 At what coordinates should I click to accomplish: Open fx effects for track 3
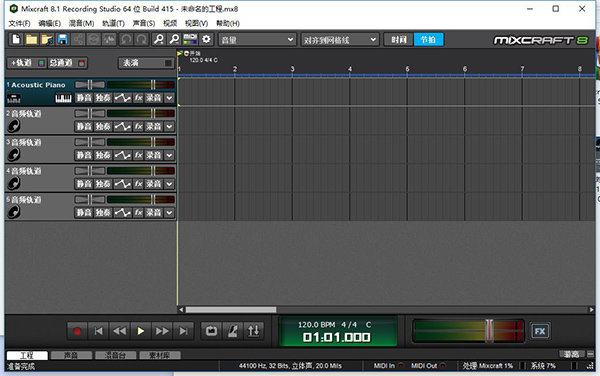(x=138, y=155)
